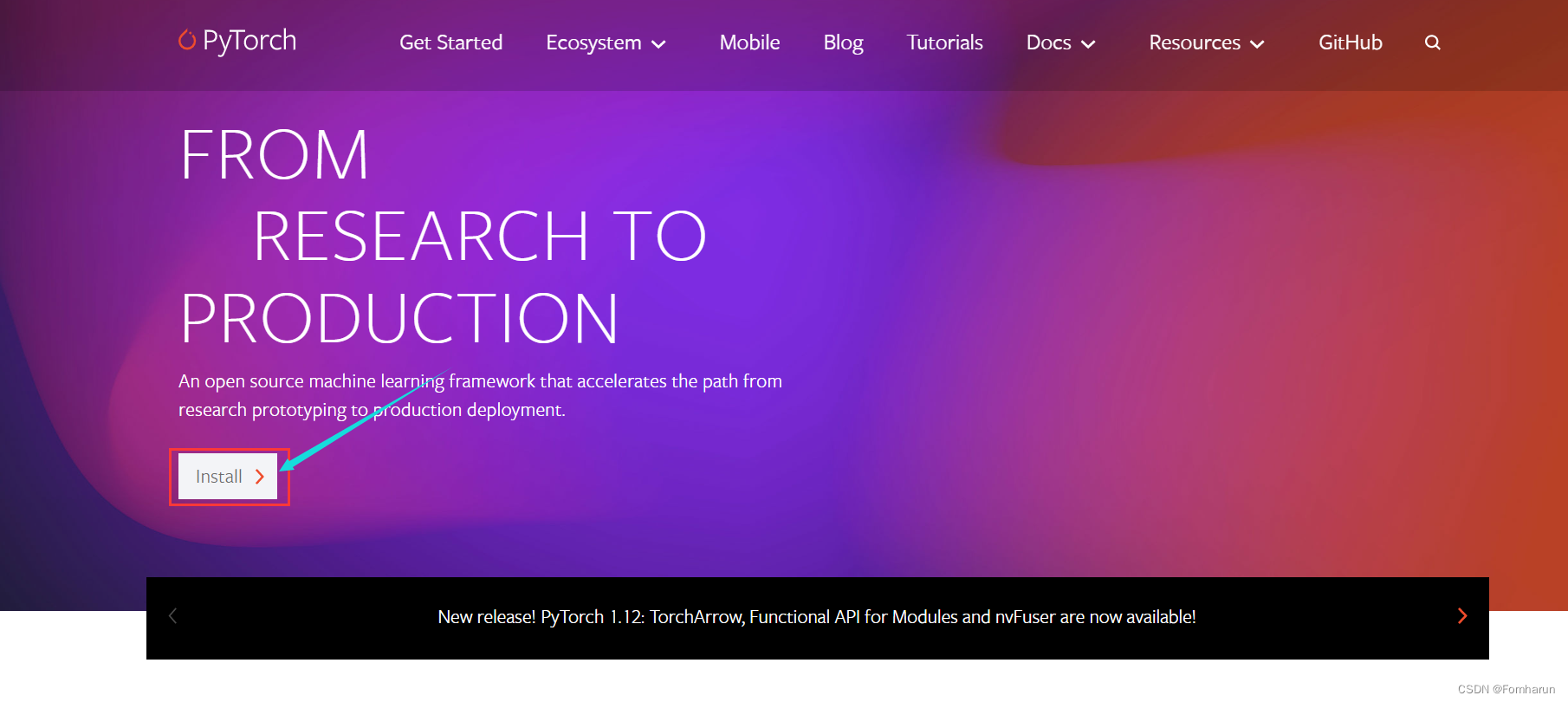This screenshot has width=1568, height=702.
Task: Click the Install button
Action: (228, 477)
